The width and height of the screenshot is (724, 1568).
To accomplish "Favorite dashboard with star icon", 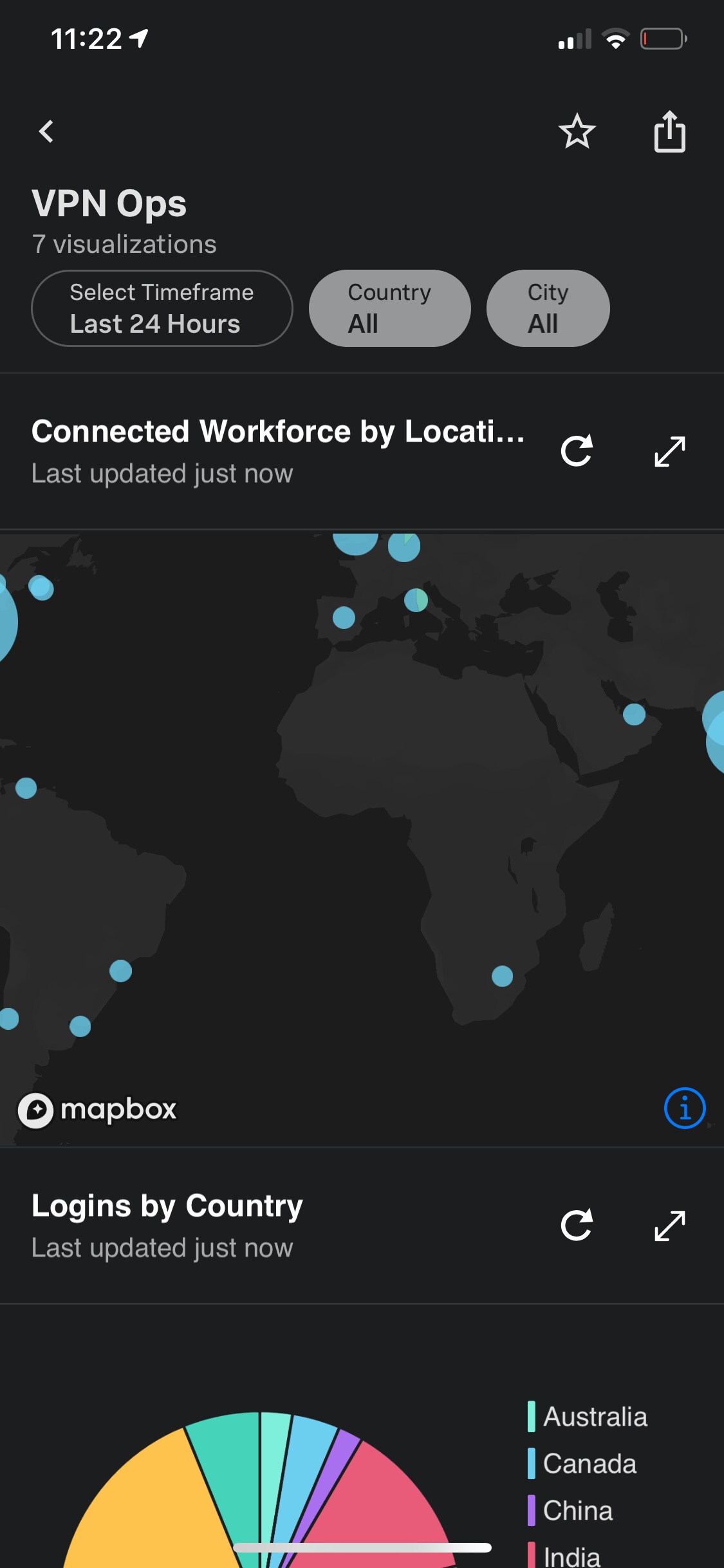I will coord(577,131).
